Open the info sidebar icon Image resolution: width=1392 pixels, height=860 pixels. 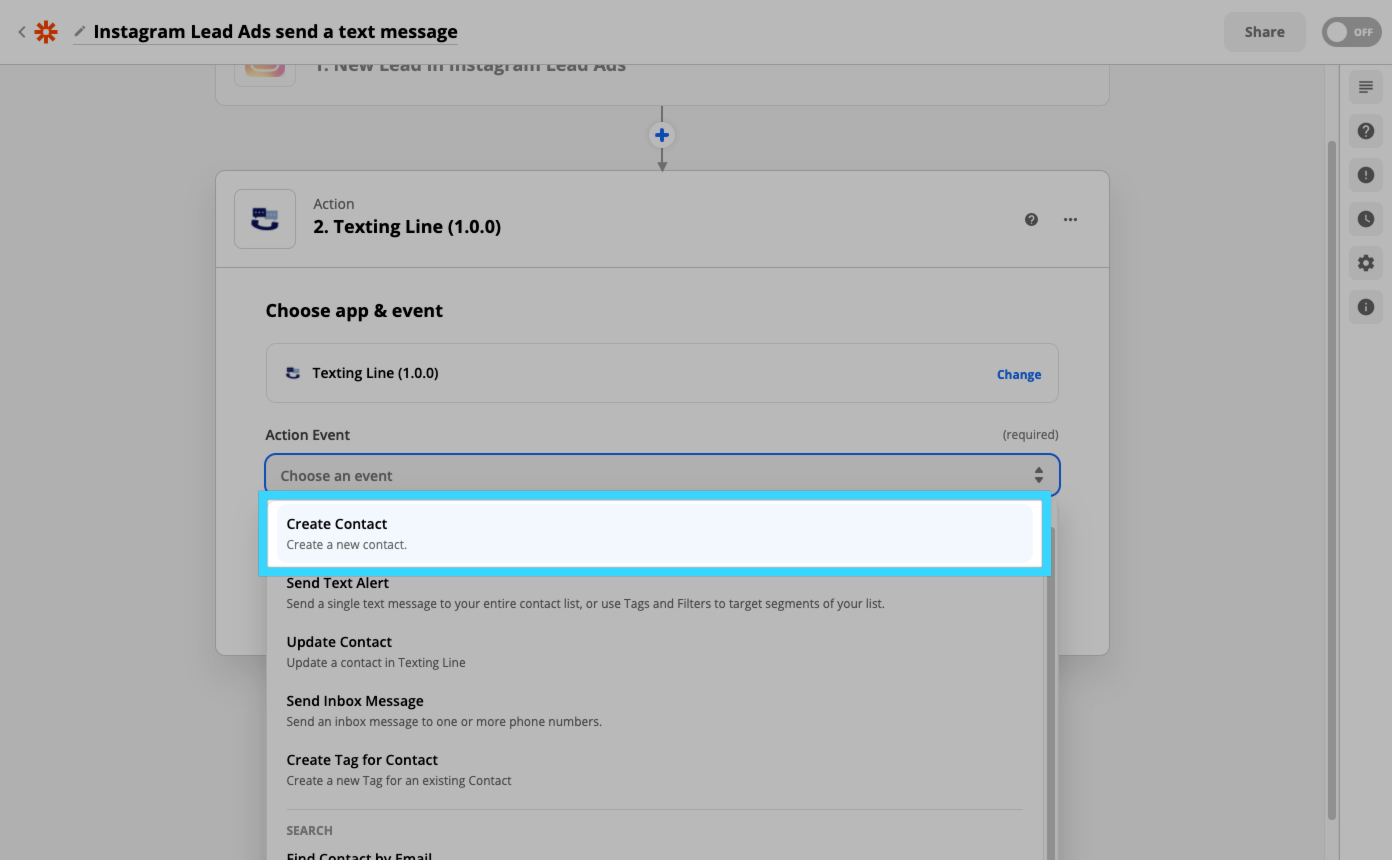click(1365, 307)
